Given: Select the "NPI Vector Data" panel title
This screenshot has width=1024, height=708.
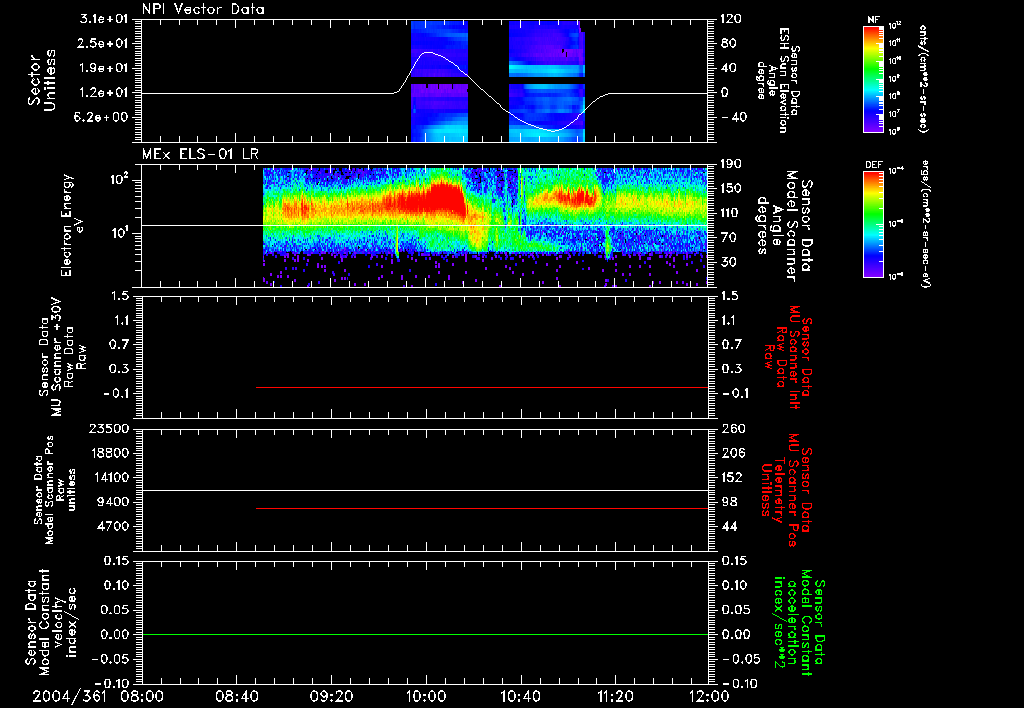Looking at the screenshot, I should (x=203, y=9).
